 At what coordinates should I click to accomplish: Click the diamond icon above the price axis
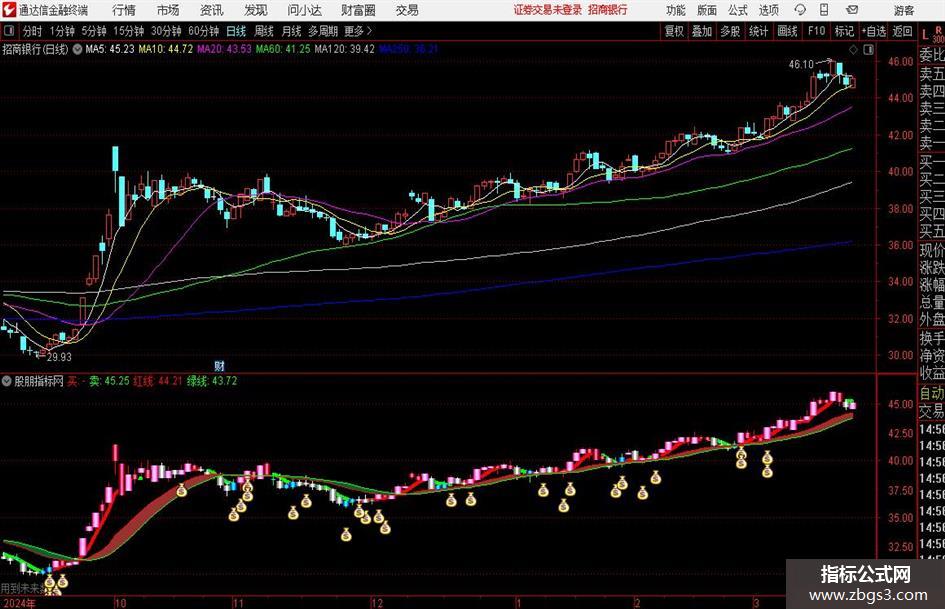click(853, 49)
